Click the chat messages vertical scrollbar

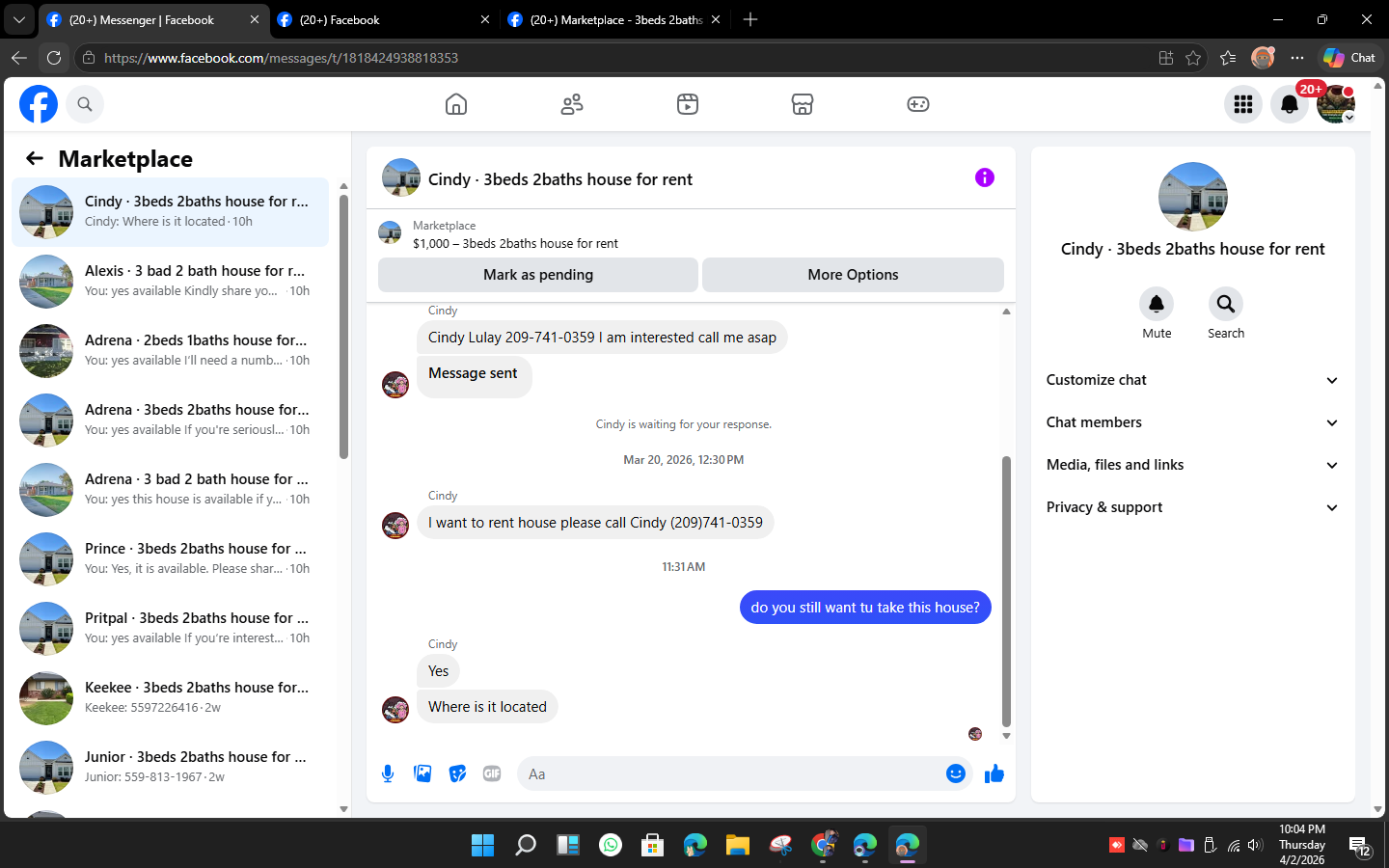click(x=1006, y=591)
